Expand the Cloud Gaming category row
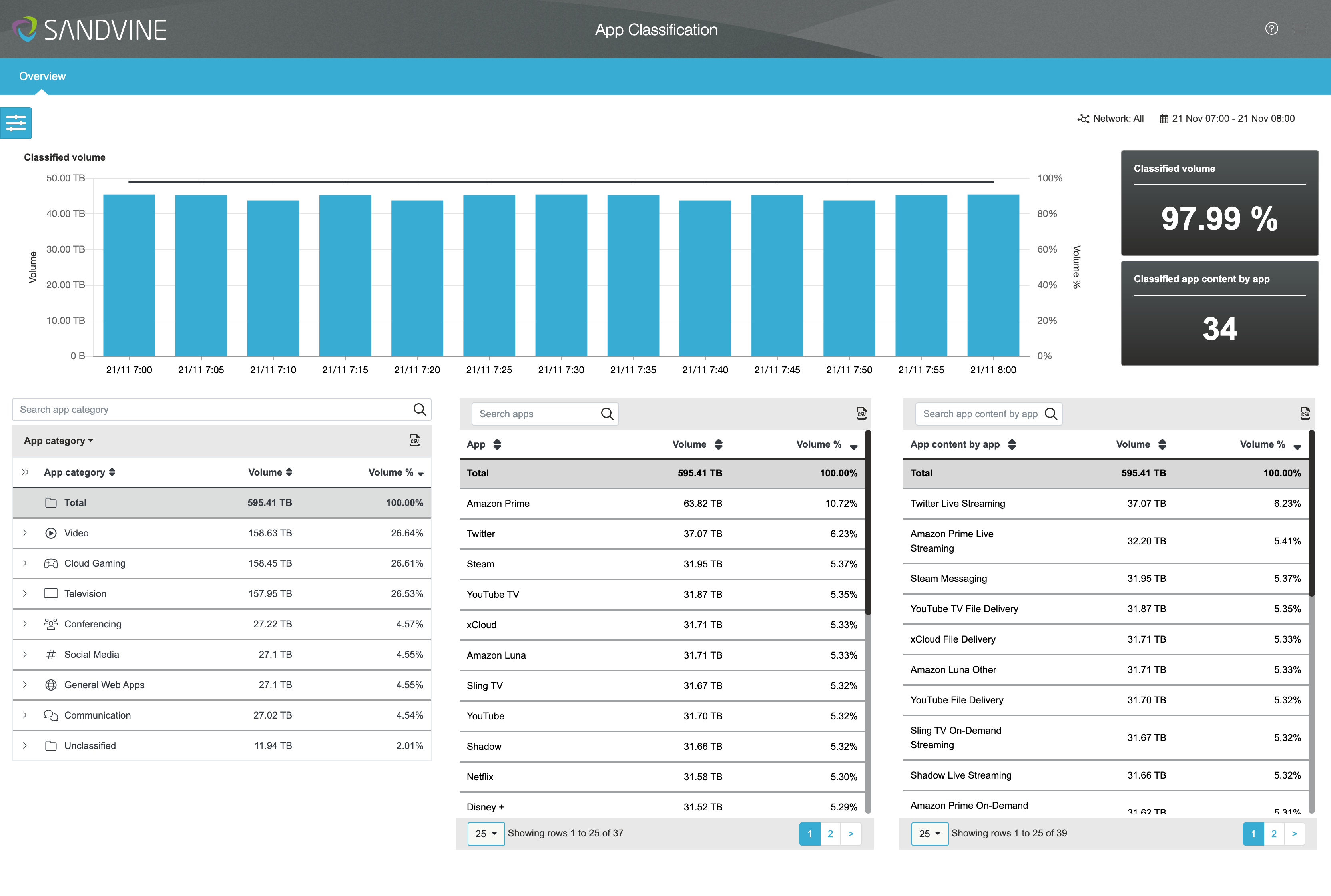Screen dimensions: 1331x896 pos(24,563)
